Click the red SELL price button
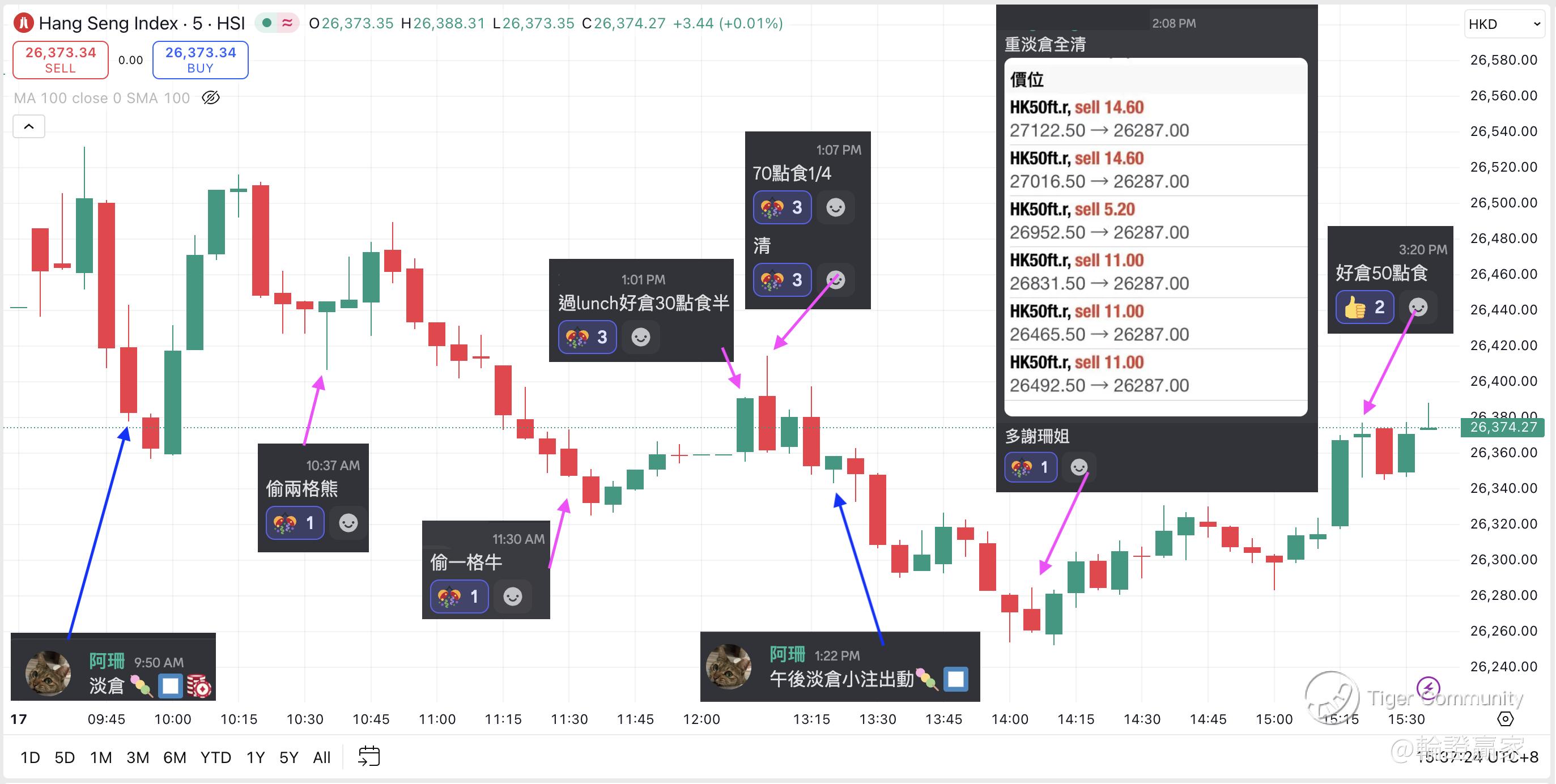1556x784 pixels. (61, 60)
